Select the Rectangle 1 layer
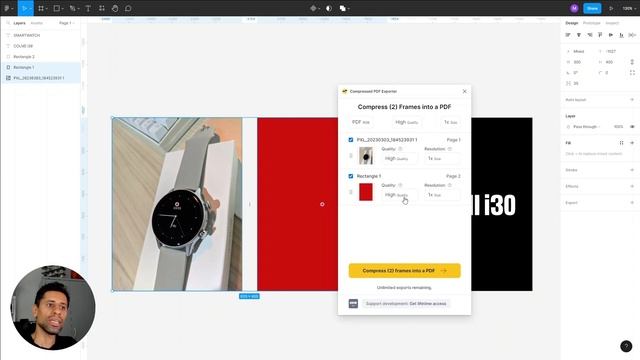Image resolution: width=640 pixels, height=360 pixels. (x=41, y=67)
